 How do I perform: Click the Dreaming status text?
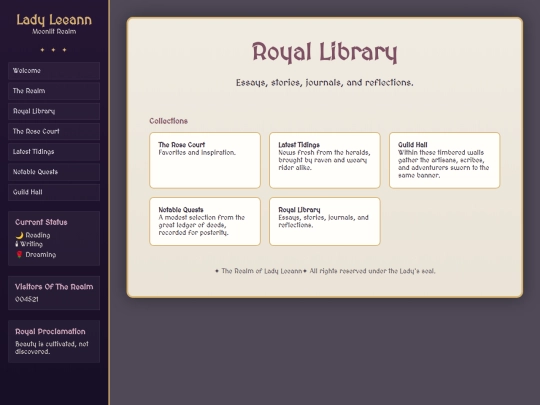[x=41, y=255]
